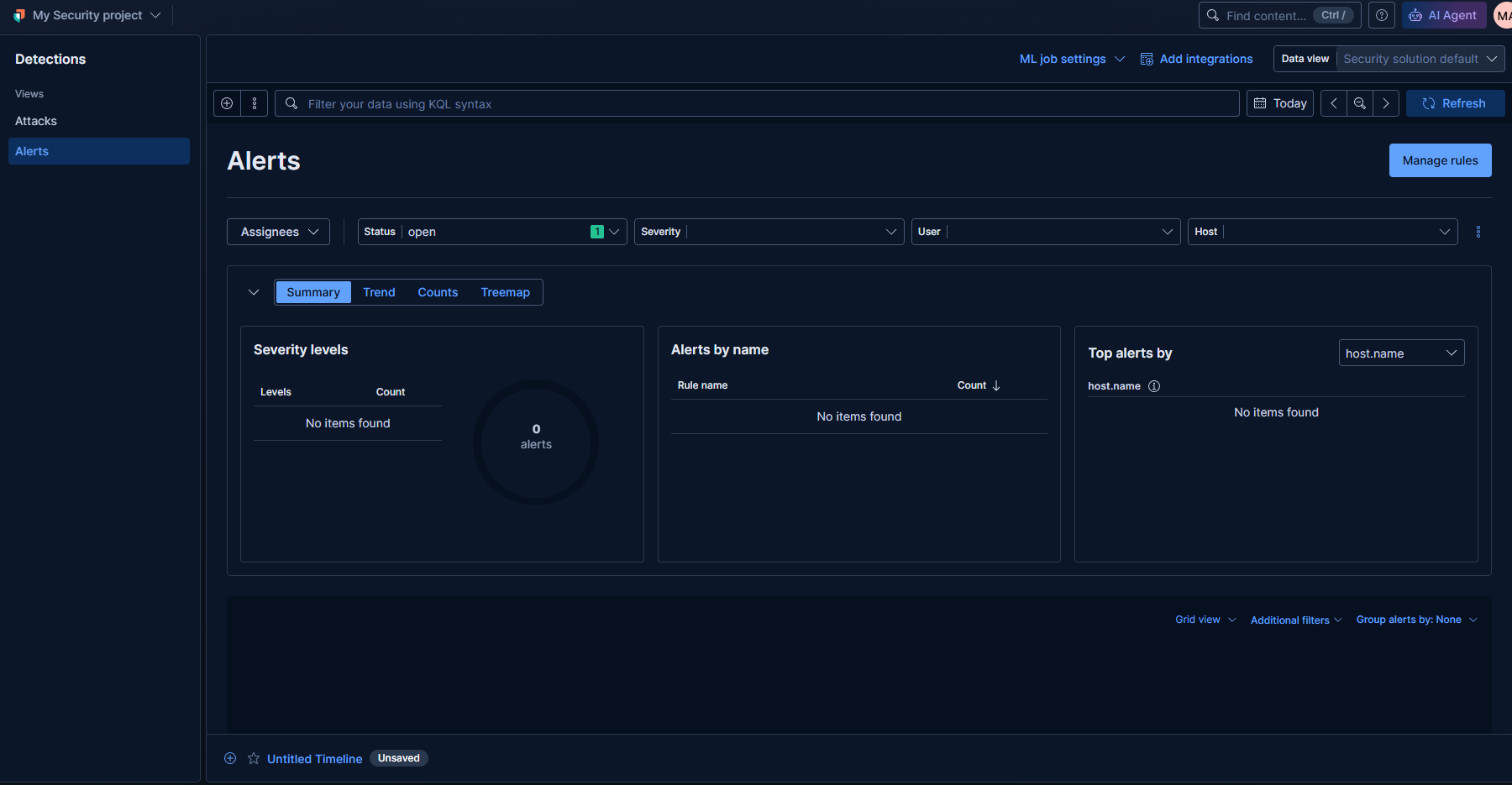Add new timeline with plus icon

tap(230, 758)
